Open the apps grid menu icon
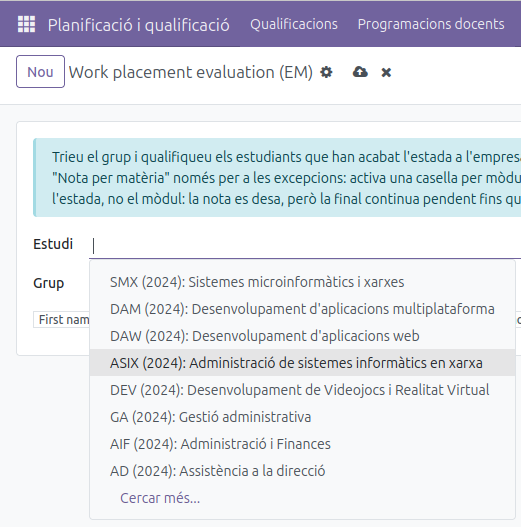The width and height of the screenshot is (521, 527). tap(26, 24)
